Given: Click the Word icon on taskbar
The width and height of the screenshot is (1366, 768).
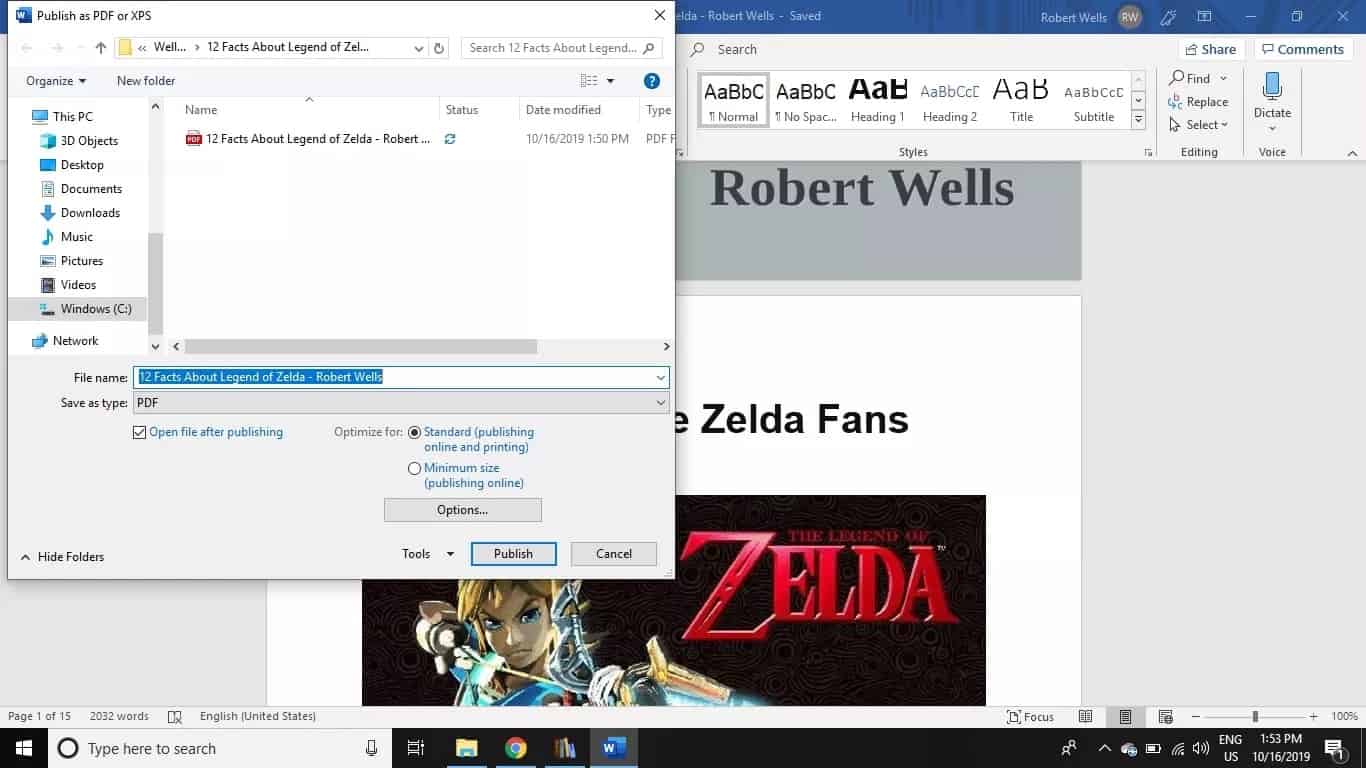Looking at the screenshot, I should pyautogui.click(x=613, y=748).
